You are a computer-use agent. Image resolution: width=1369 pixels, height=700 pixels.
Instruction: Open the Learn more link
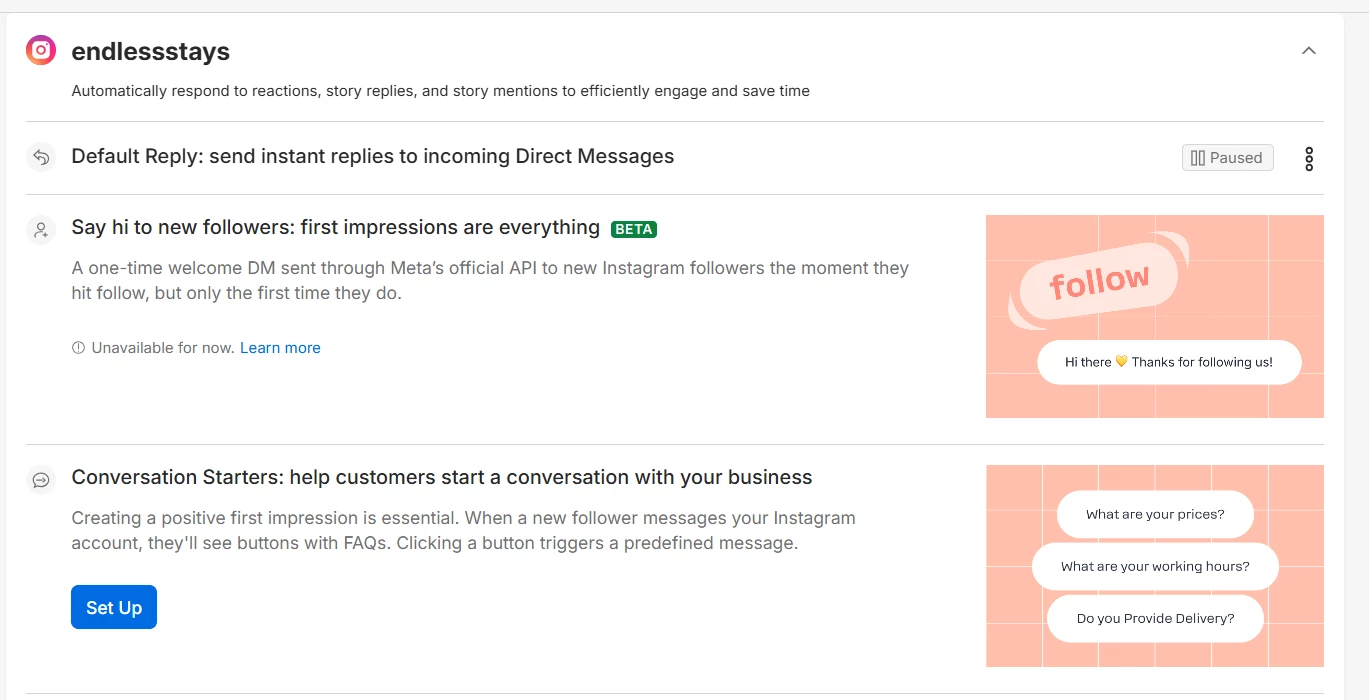pyautogui.click(x=280, y=348)
